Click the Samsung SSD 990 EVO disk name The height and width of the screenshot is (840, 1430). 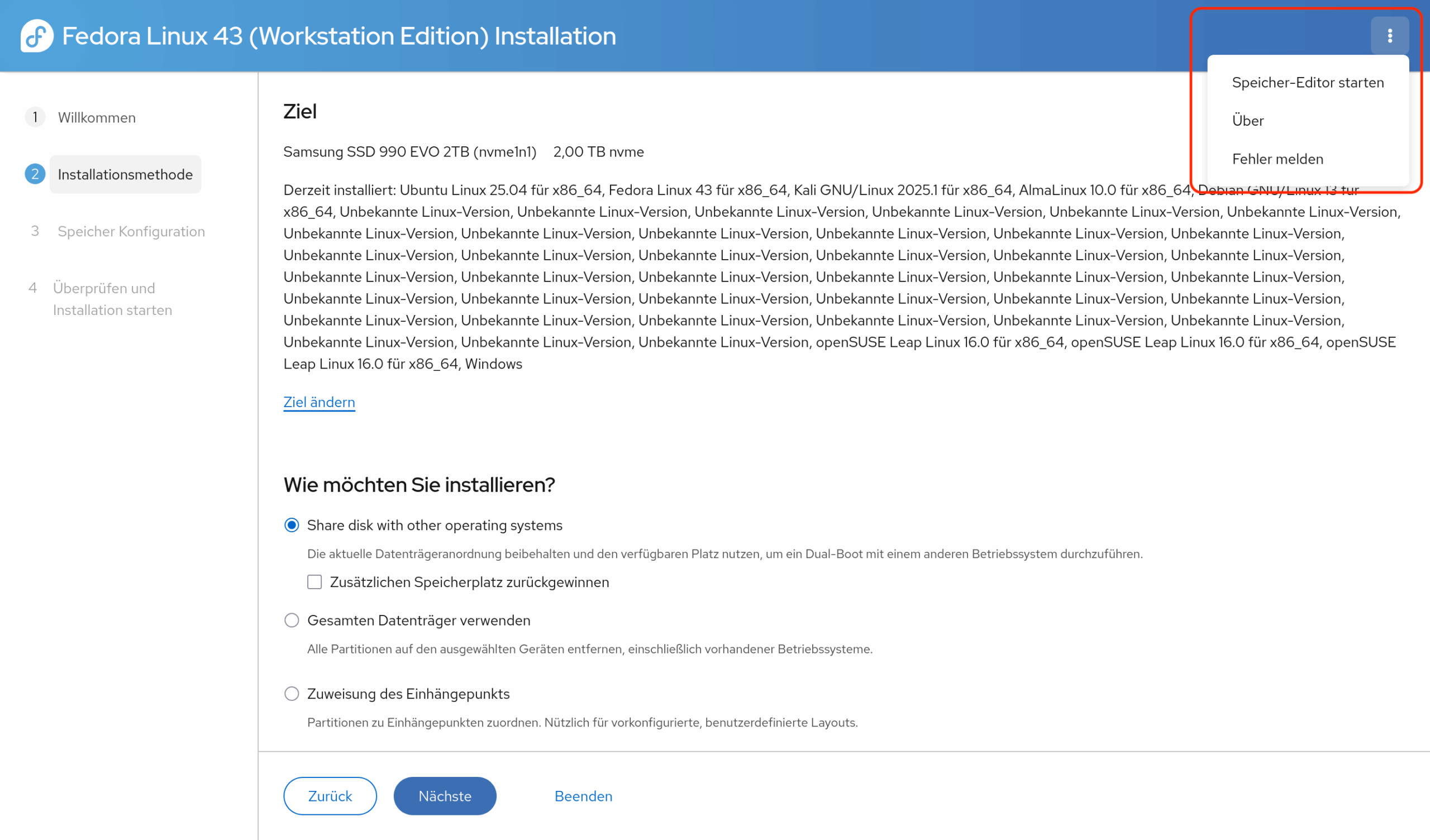coord(409,152)
